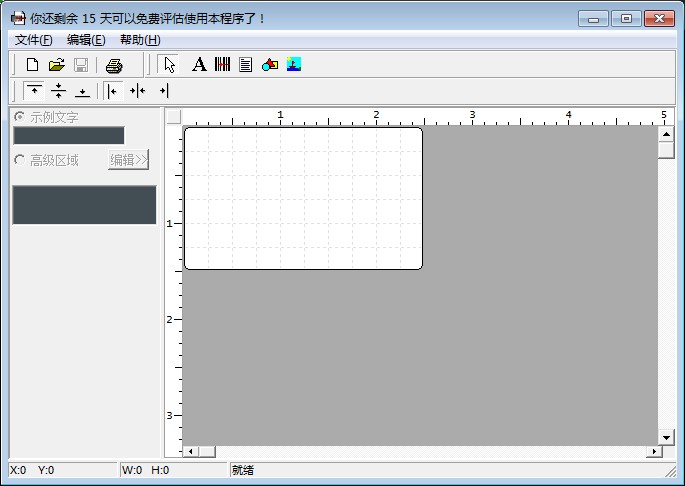Align objects to top edge
The image size is (685, 486).
click(x=34, y=91)
